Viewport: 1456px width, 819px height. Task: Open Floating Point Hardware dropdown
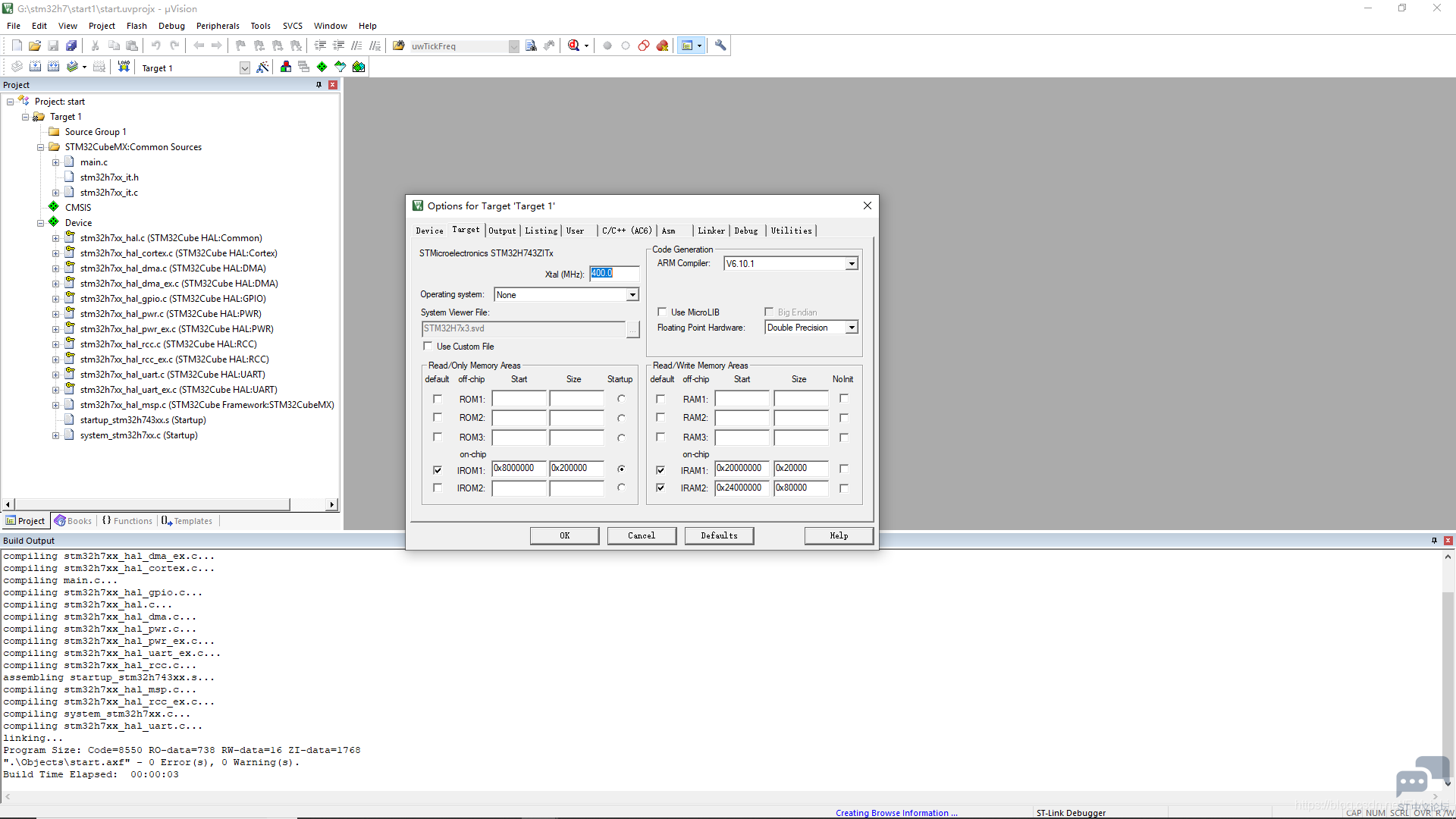[x=852, y=328]
